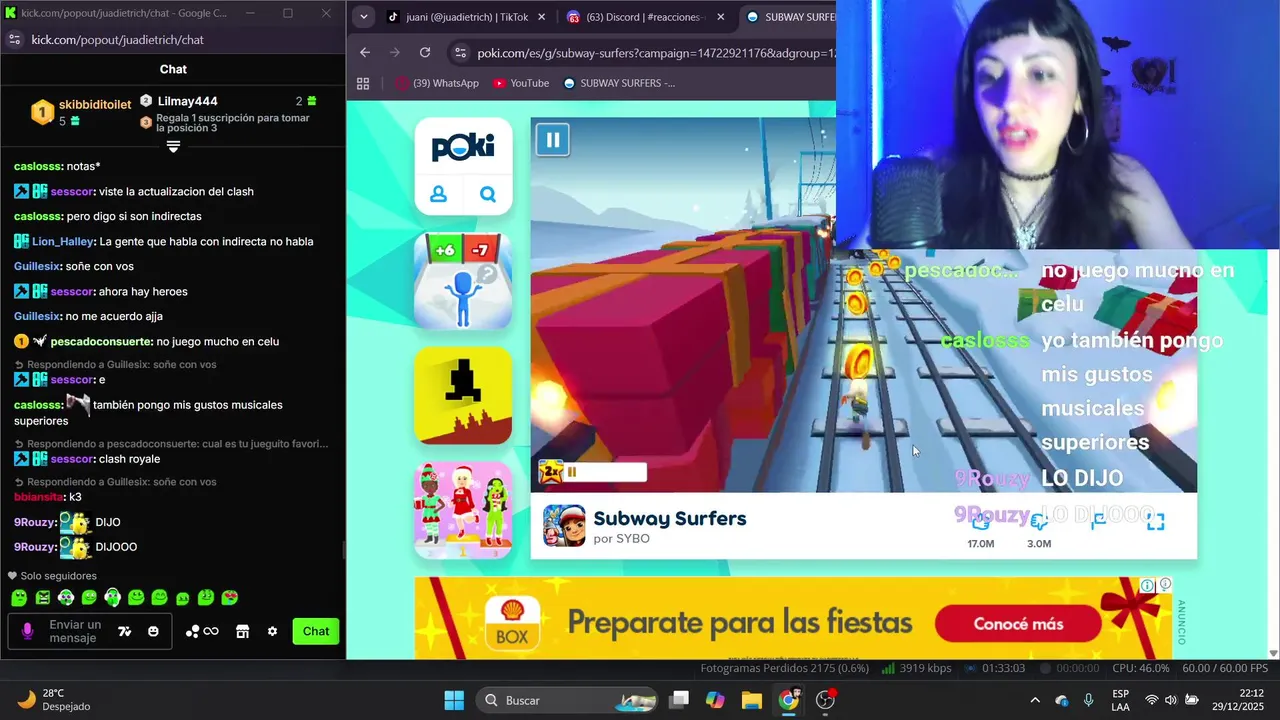
Task: Enter fullscreen mode for the game
Action: 1155,521
